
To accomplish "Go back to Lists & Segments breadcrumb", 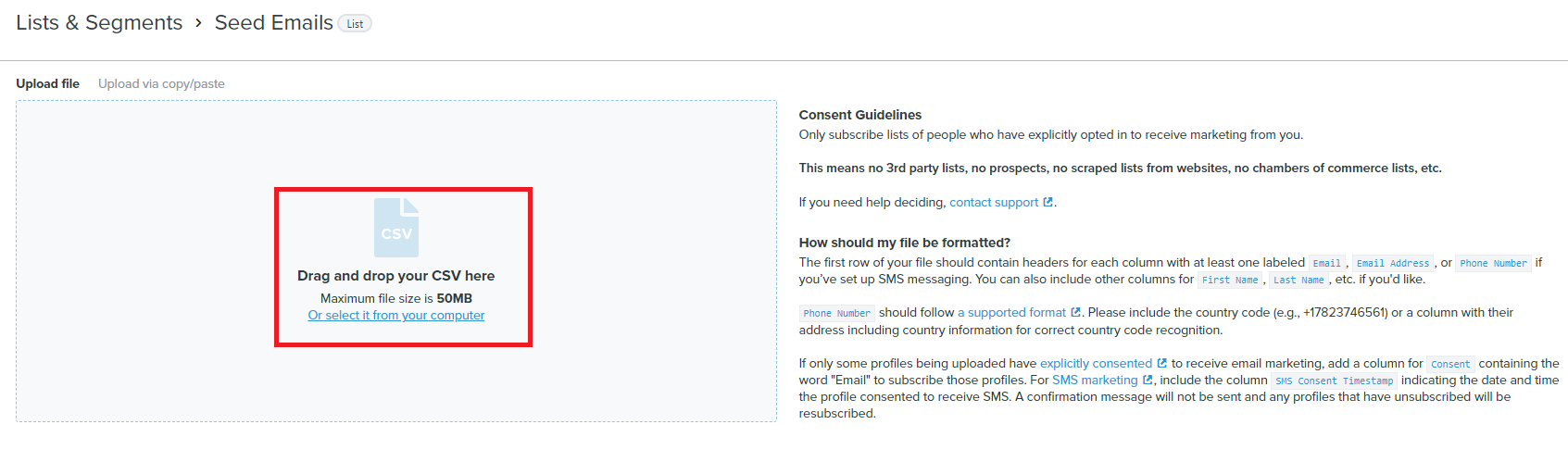I will pyautogui.click(x=99, y=23).
